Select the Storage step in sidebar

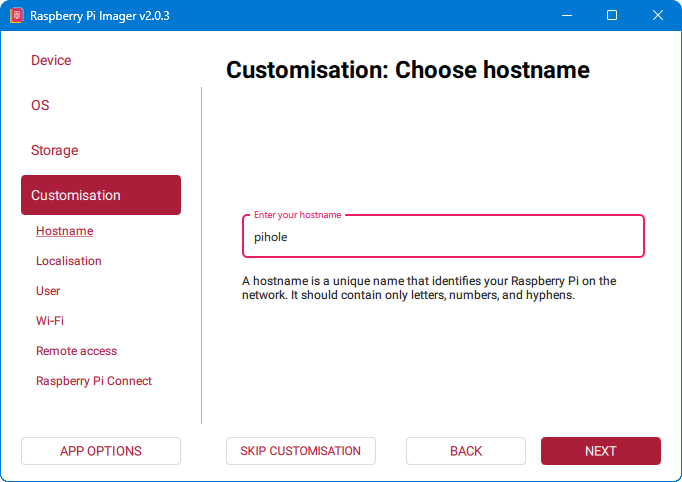(54, 150)
